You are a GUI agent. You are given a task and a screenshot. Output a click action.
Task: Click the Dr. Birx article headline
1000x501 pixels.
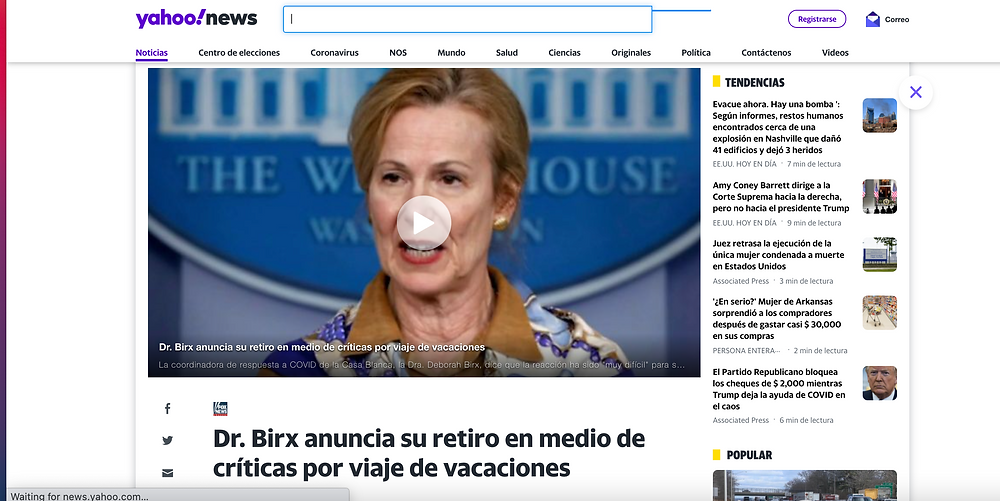pyautogui.click(x=429, y=453)
